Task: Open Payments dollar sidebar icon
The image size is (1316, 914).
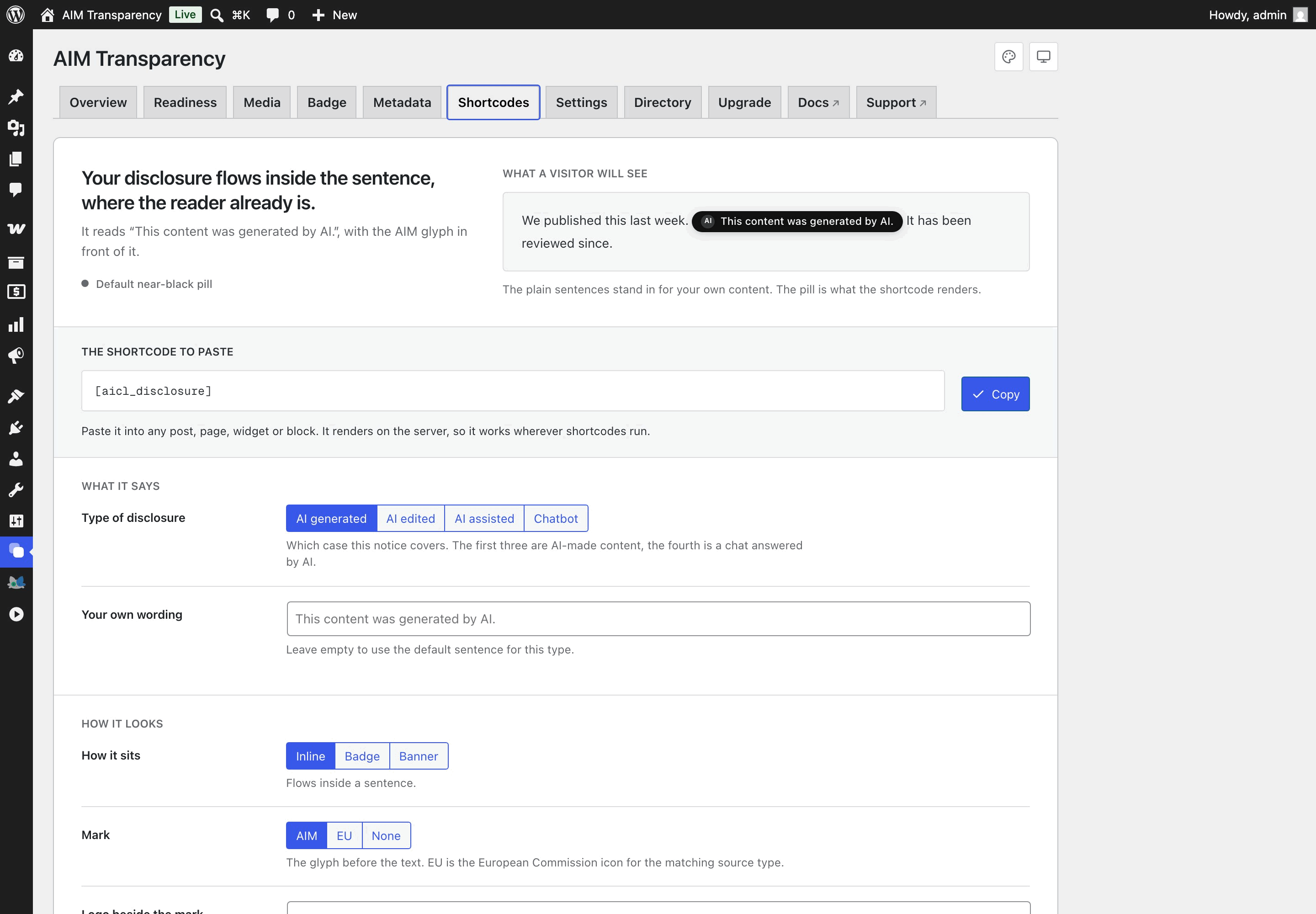Action: pyautogui.click(x=16, y=292)
